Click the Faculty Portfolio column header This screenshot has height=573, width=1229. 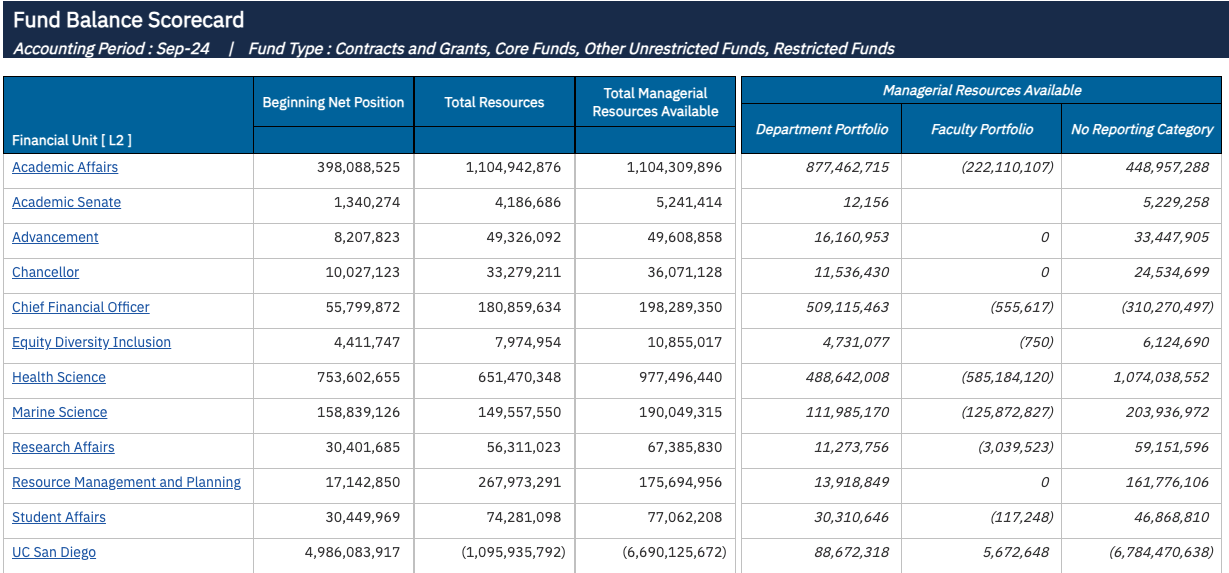coord(981,129)
